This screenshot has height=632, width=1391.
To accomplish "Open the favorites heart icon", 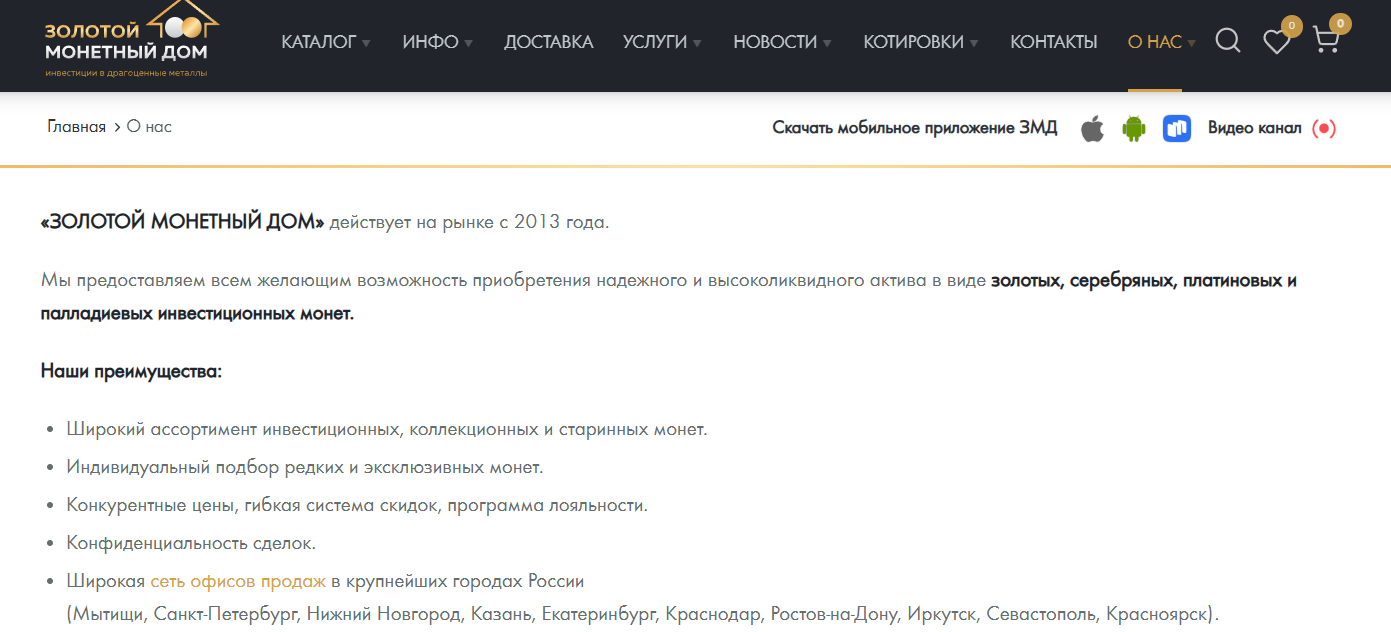I will (x=1276, y=42).
